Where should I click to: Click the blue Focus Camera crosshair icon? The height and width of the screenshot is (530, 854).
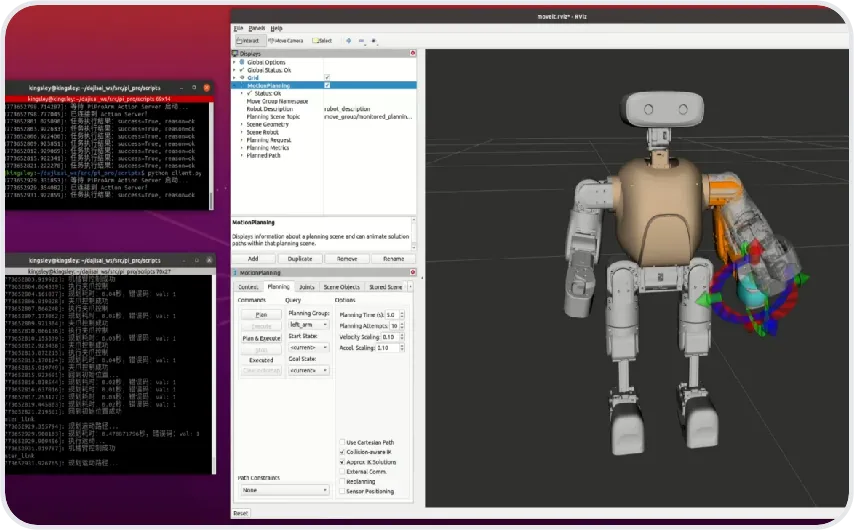coord(349,41)
